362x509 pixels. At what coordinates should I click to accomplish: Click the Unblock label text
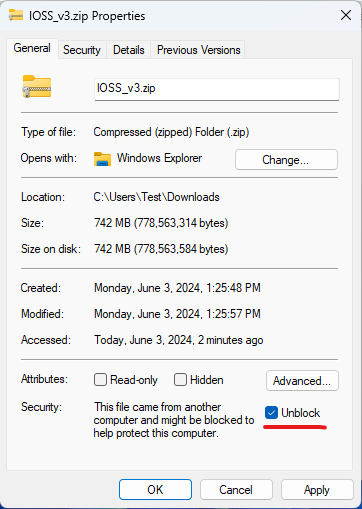pyautogui.click(x=300, y=413)
